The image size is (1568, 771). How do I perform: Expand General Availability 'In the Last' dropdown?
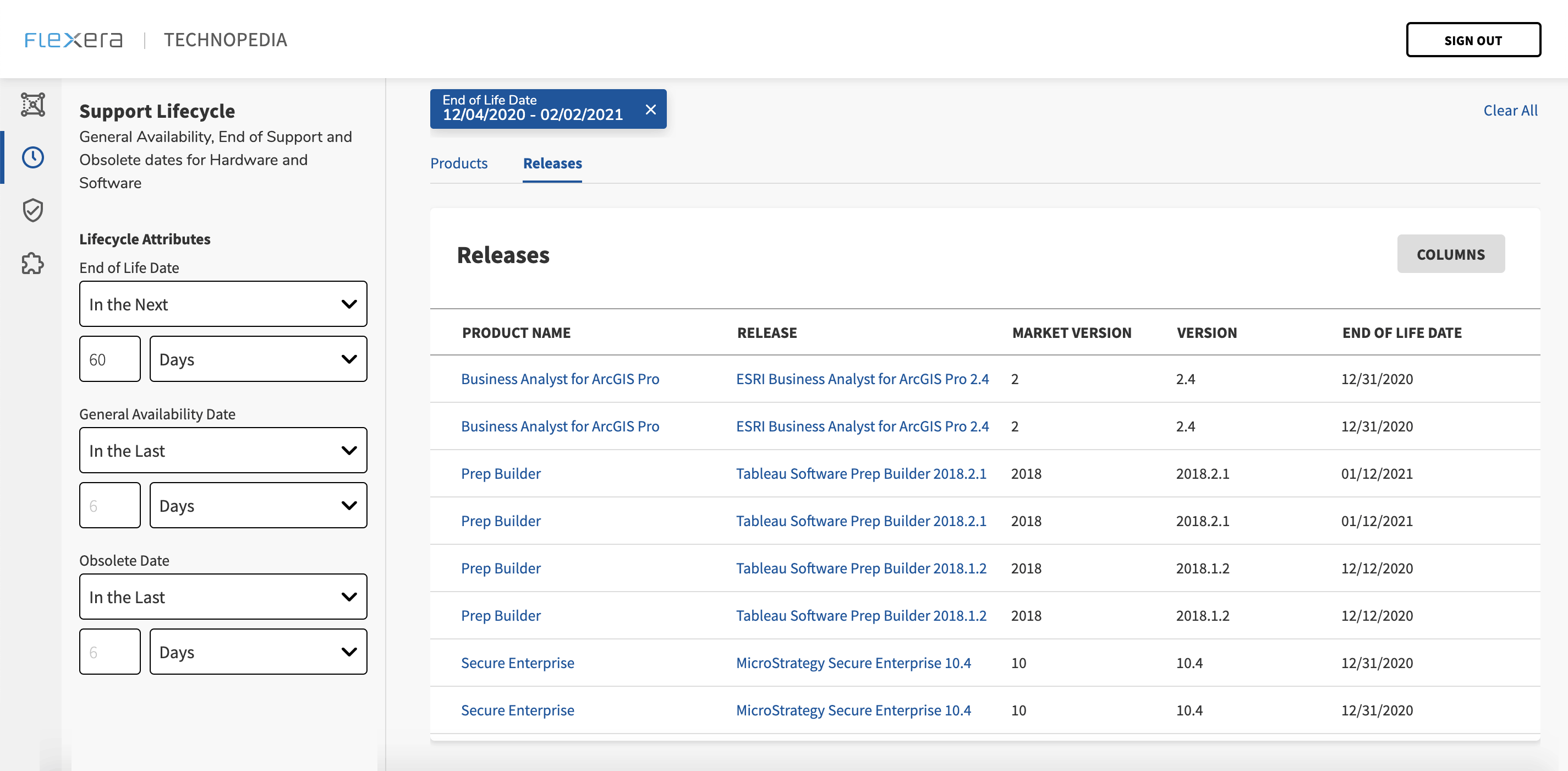[223, 451]
